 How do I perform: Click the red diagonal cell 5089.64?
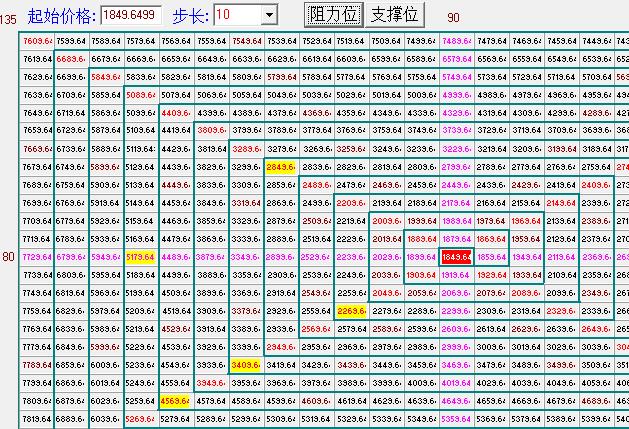pos(141,95)
